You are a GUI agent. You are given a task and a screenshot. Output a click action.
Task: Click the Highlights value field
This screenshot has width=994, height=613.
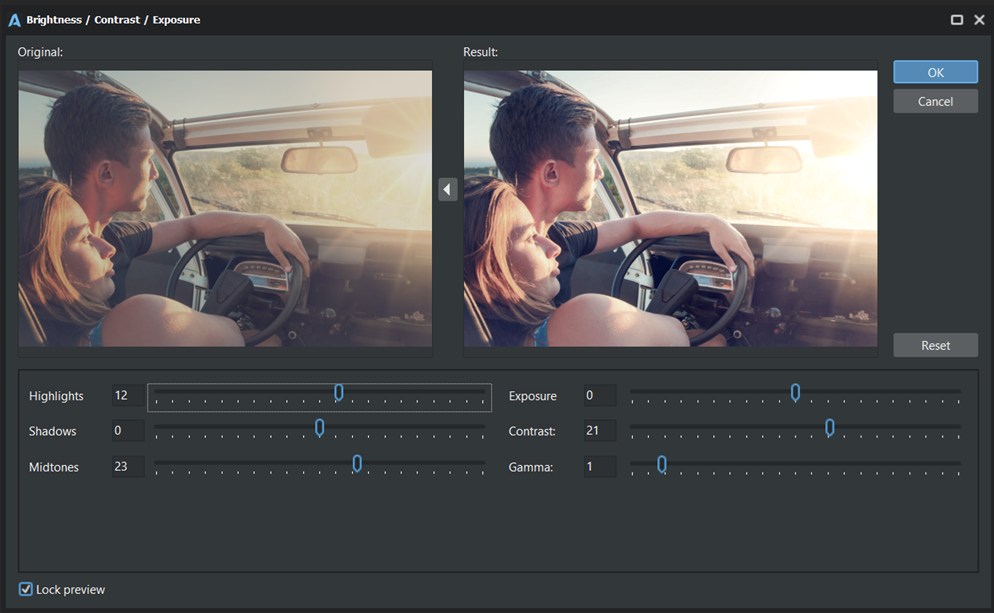127,396
